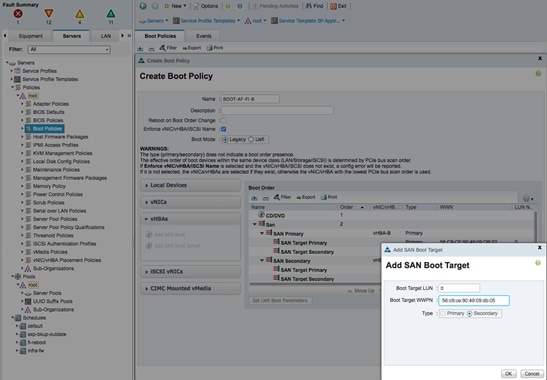This screenshot has width=547, height=380.
Task: Select the exp-bkup-outdate schedule
Action: tap(46, 334)
